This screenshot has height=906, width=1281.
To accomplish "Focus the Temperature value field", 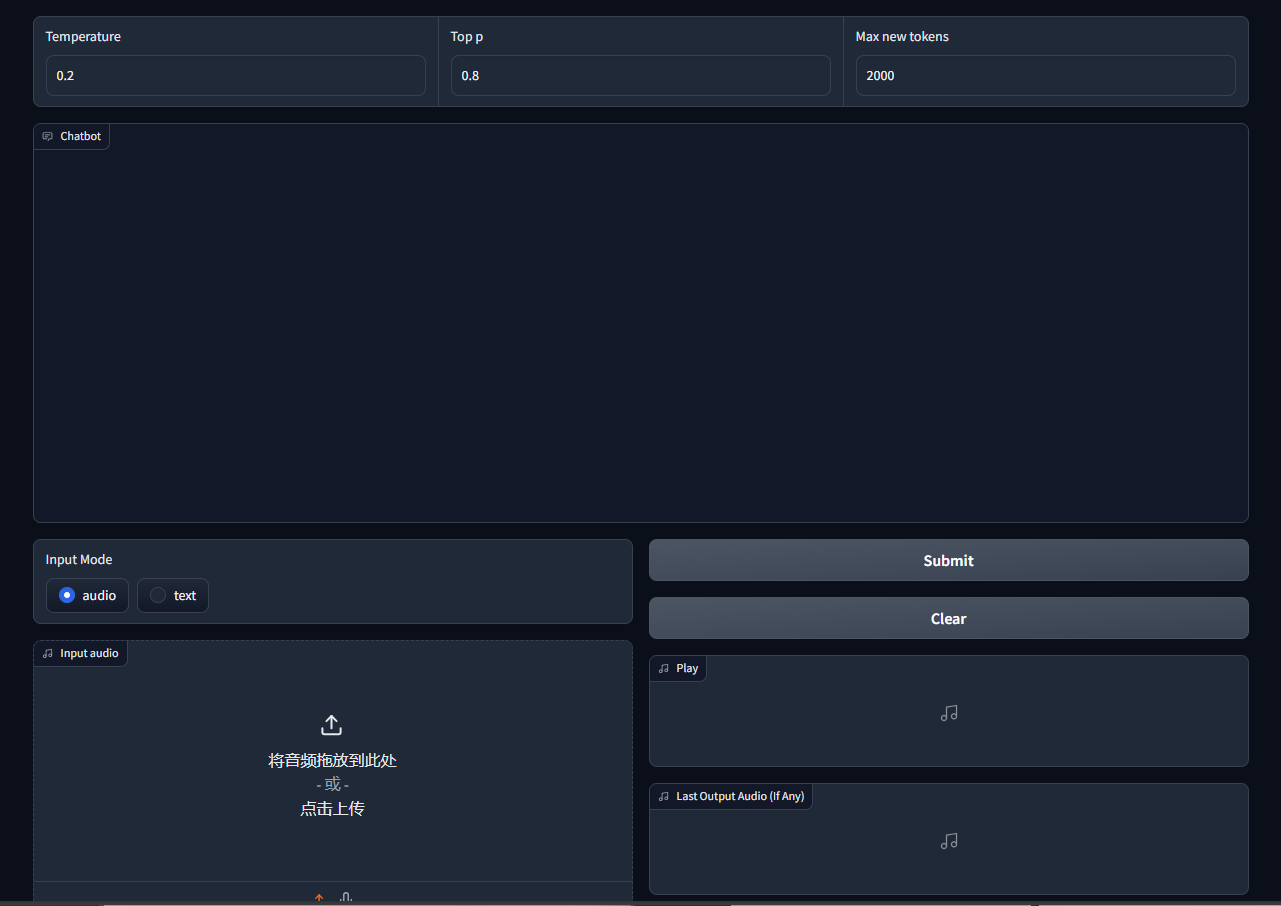I will tap(235, 76).
